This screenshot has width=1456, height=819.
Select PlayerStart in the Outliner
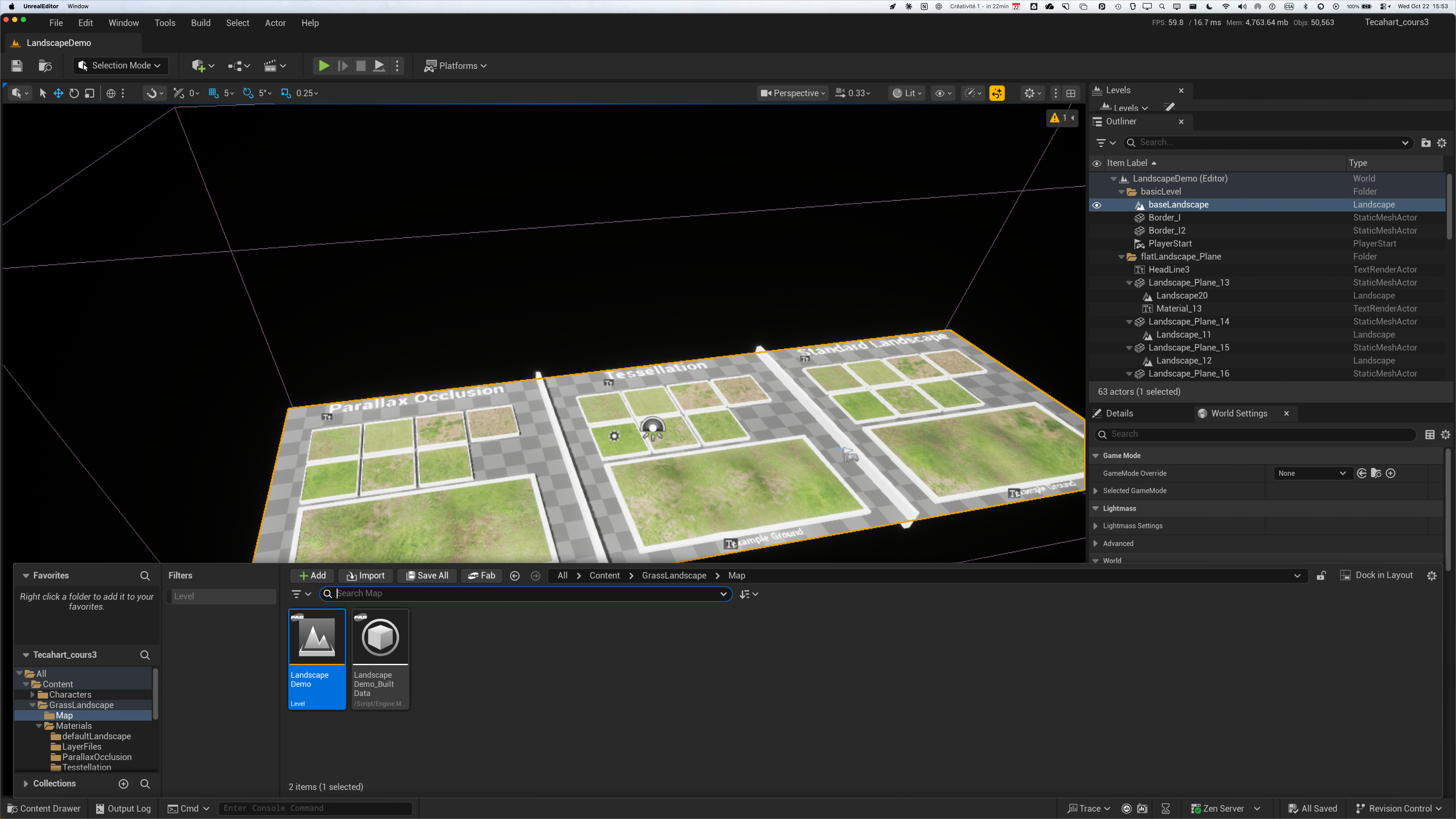coord(1170,244)
